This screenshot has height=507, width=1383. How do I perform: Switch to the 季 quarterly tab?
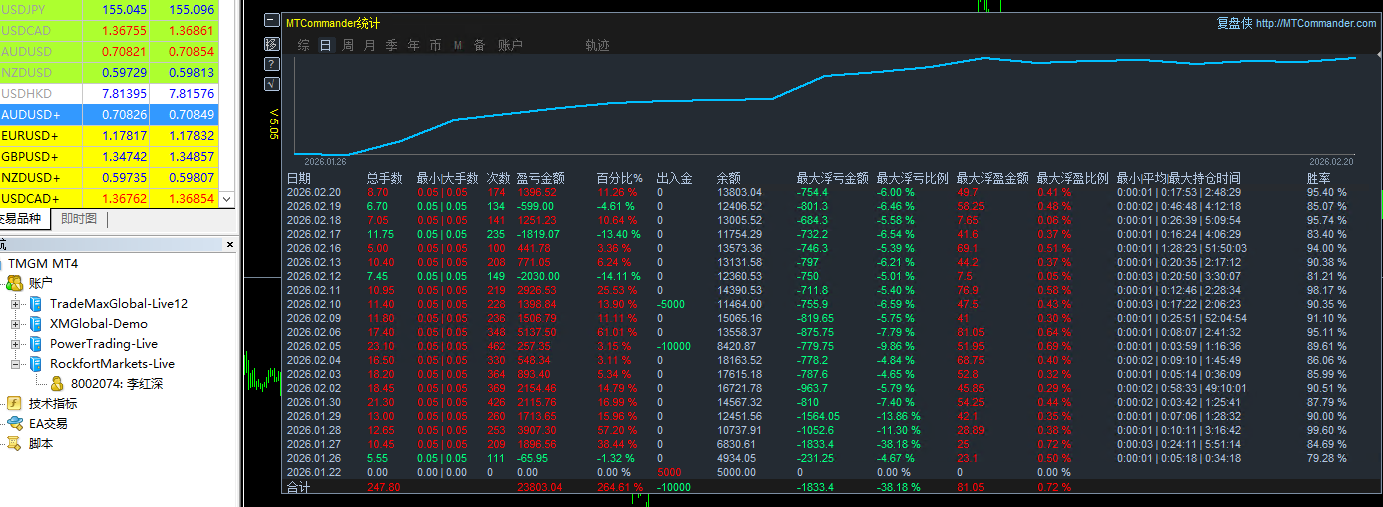click(x=392, y=45)
